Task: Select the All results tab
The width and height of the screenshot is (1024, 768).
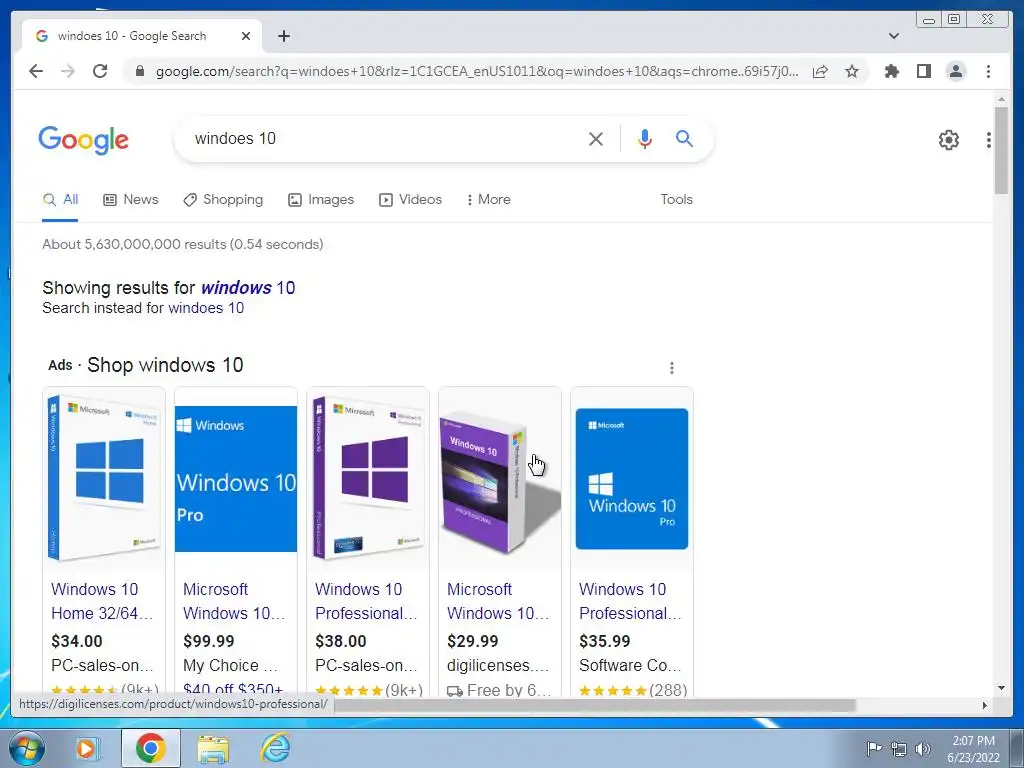Action: pyautogui.click(x=60, y=199)
